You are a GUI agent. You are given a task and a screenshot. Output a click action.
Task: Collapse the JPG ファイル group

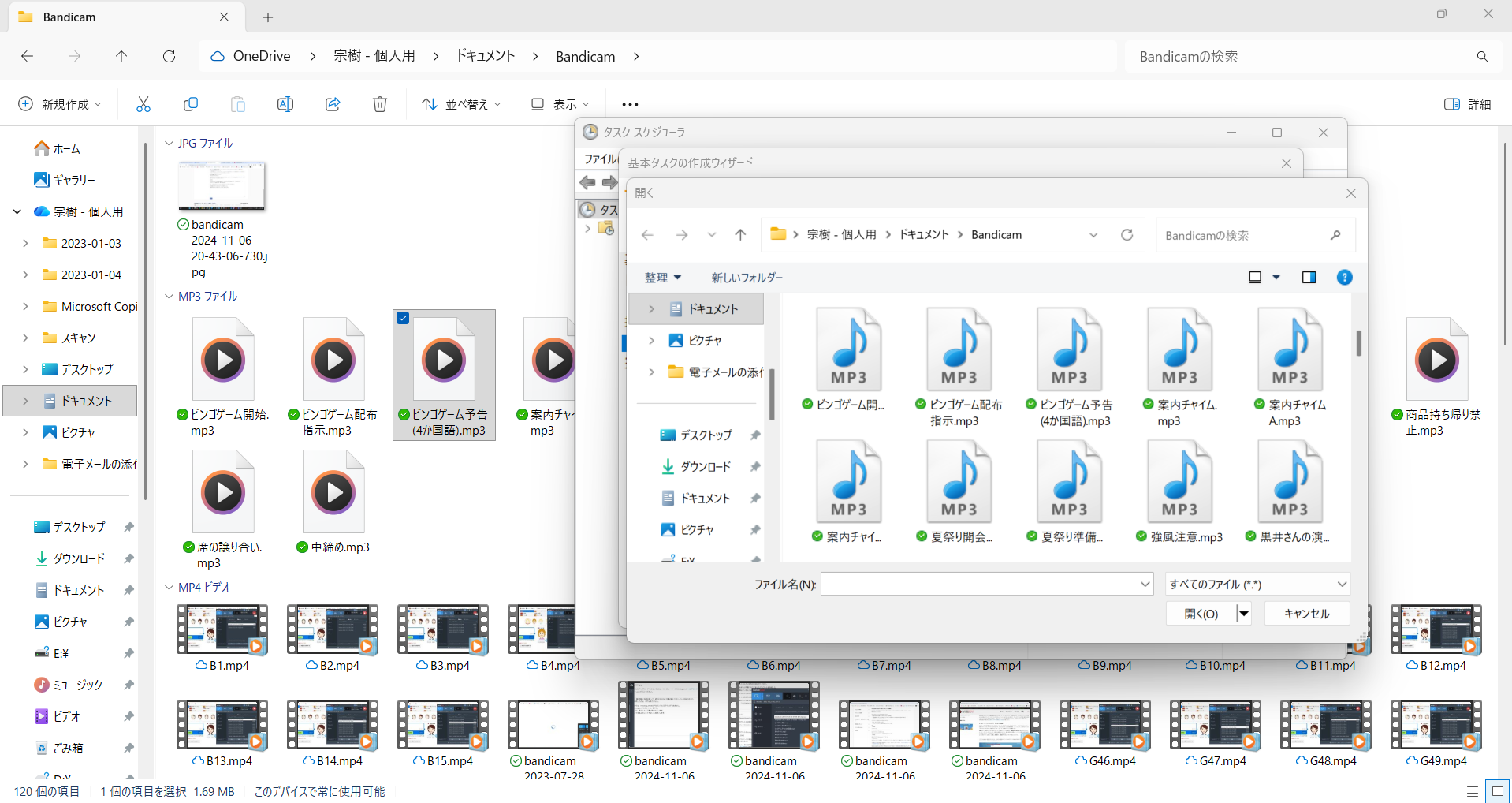(169, 144)
